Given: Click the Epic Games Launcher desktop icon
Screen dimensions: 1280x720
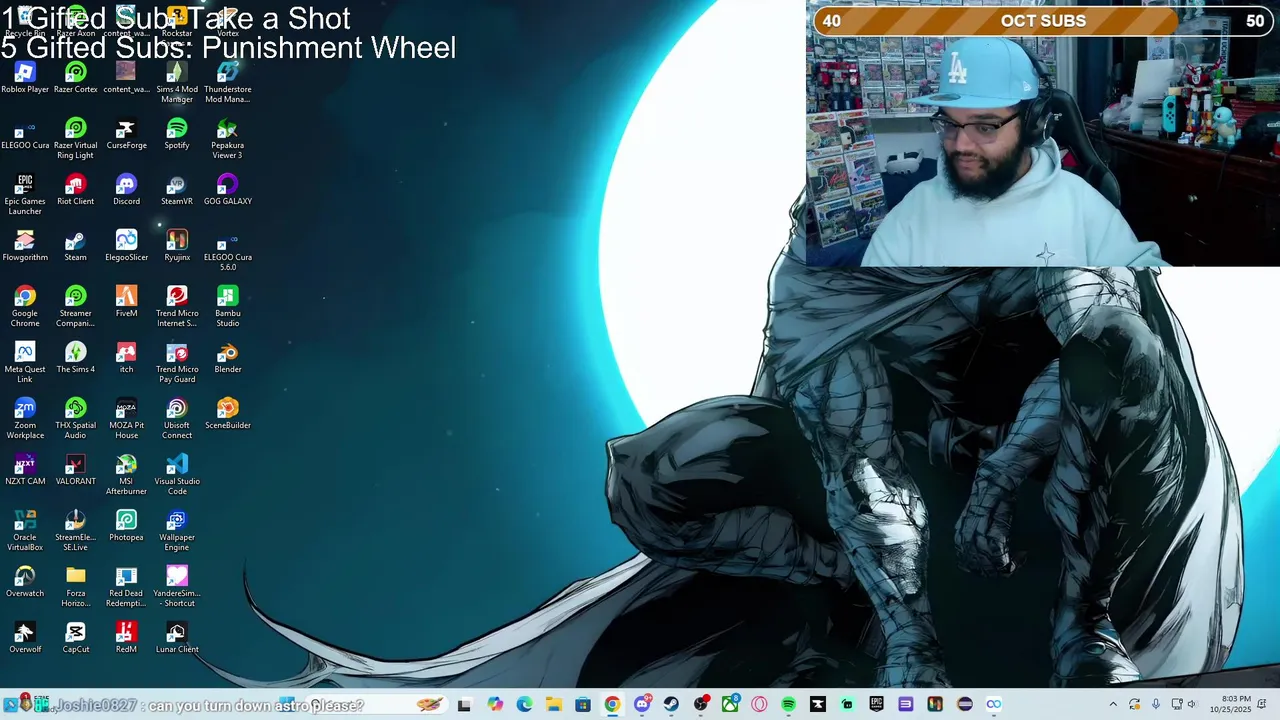Looking at the screenshot, I should tap(25, 195).
